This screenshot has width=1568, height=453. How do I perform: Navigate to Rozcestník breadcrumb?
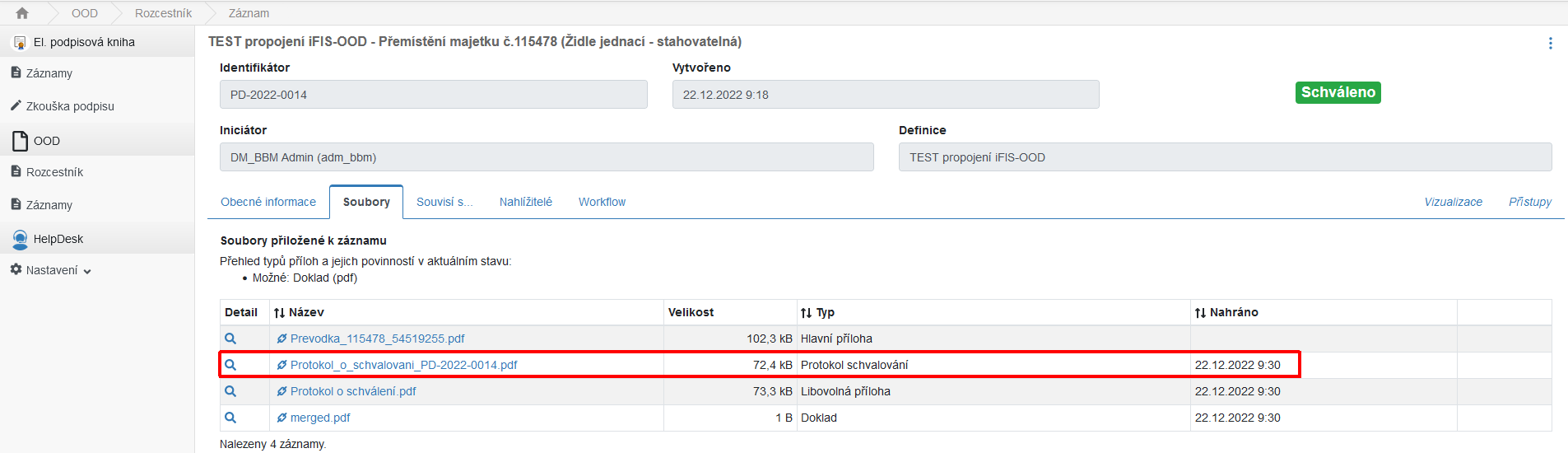click(x=163, y=13)
